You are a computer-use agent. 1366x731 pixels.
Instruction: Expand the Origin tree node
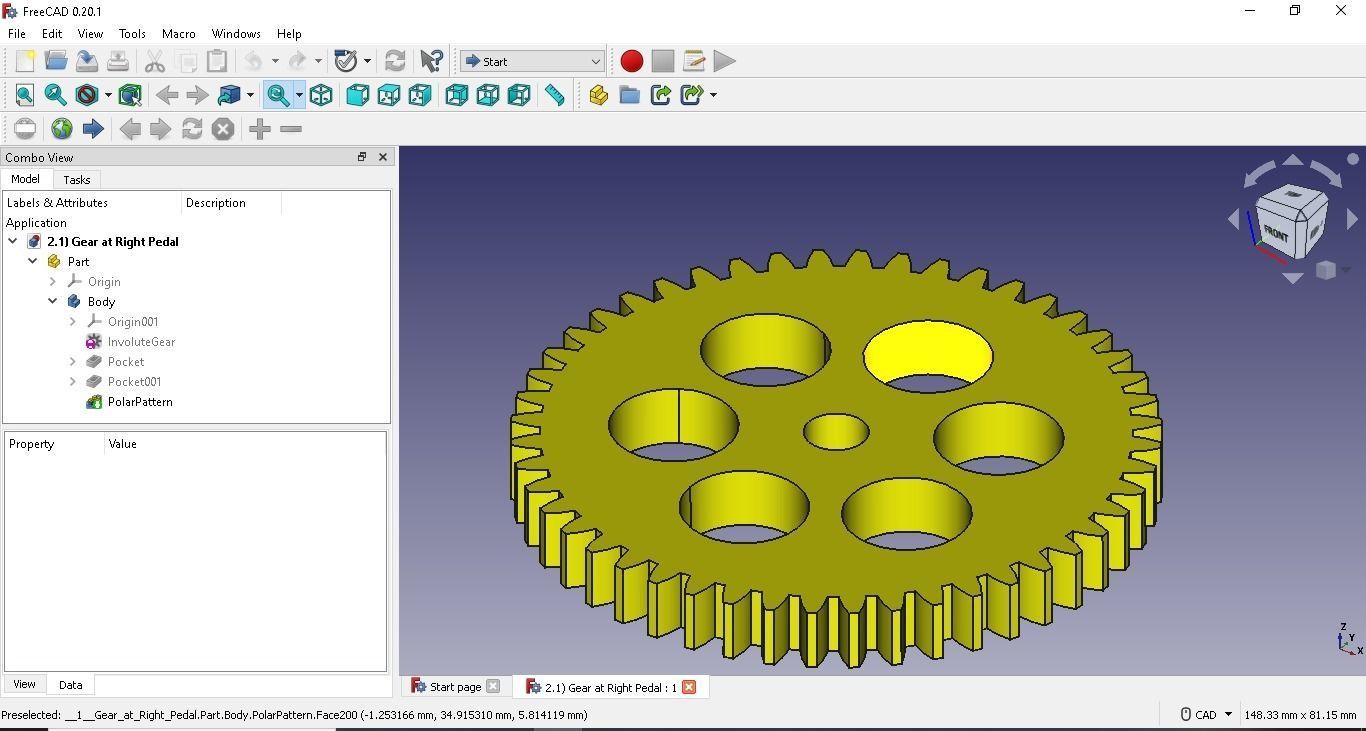[53, 281]
